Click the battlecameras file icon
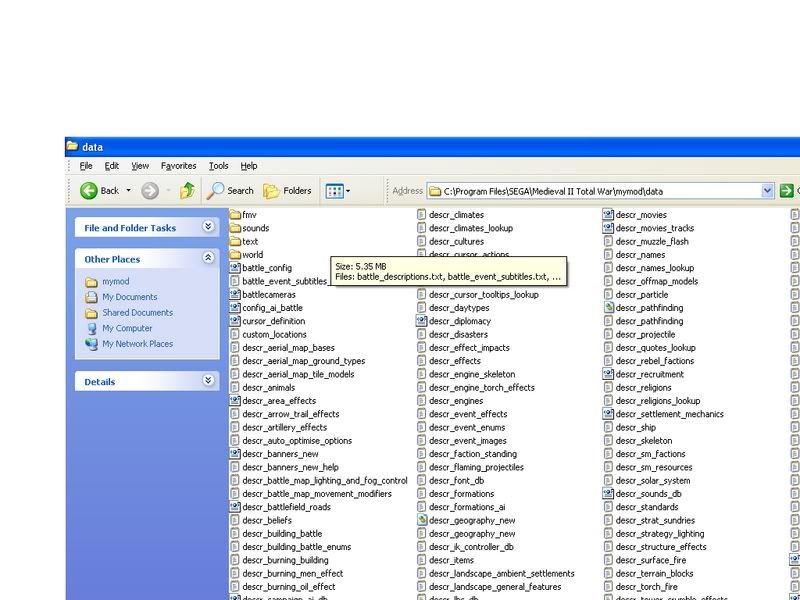This screenshot has width=800, height=600. pyautogui.click(x=235, y=294)
